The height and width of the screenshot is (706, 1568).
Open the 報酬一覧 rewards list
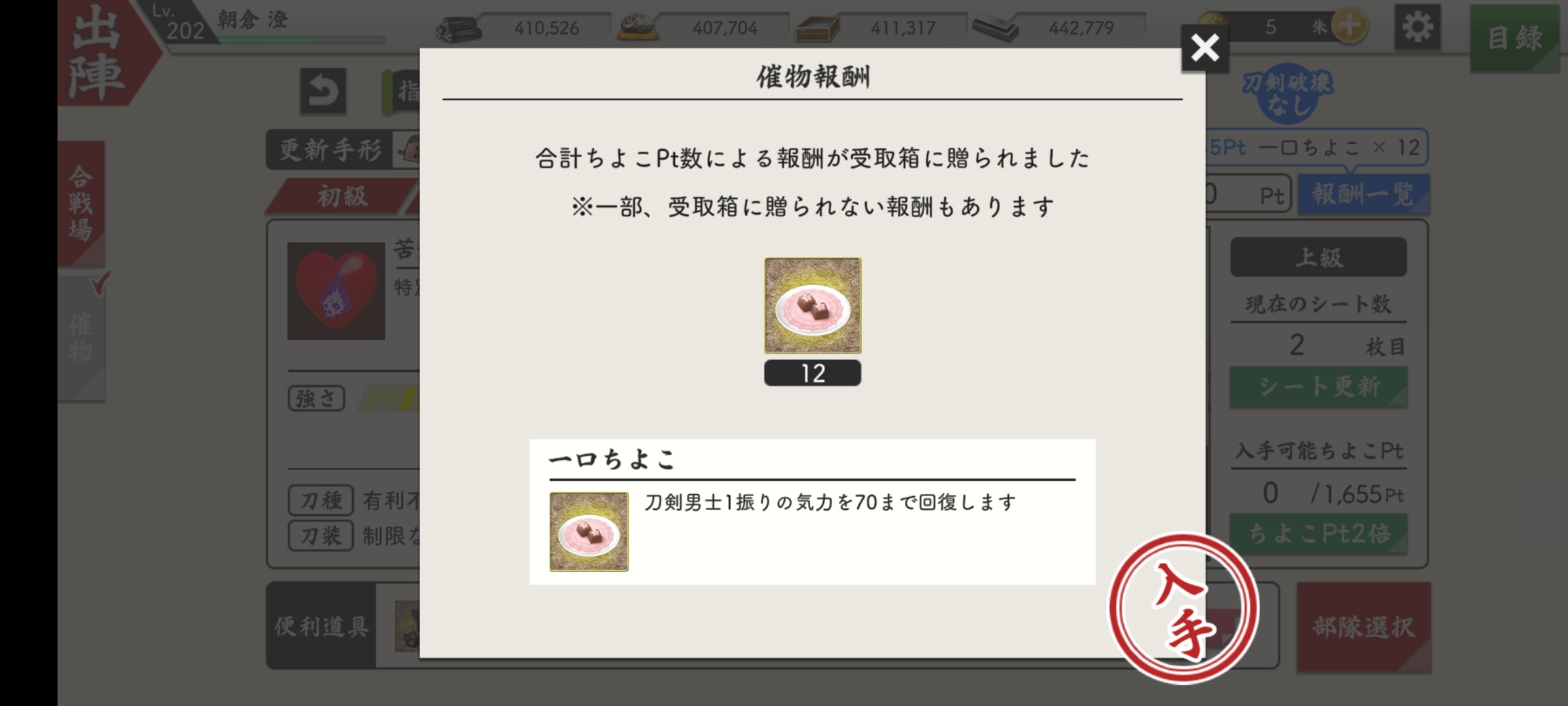pos(1363,194)
